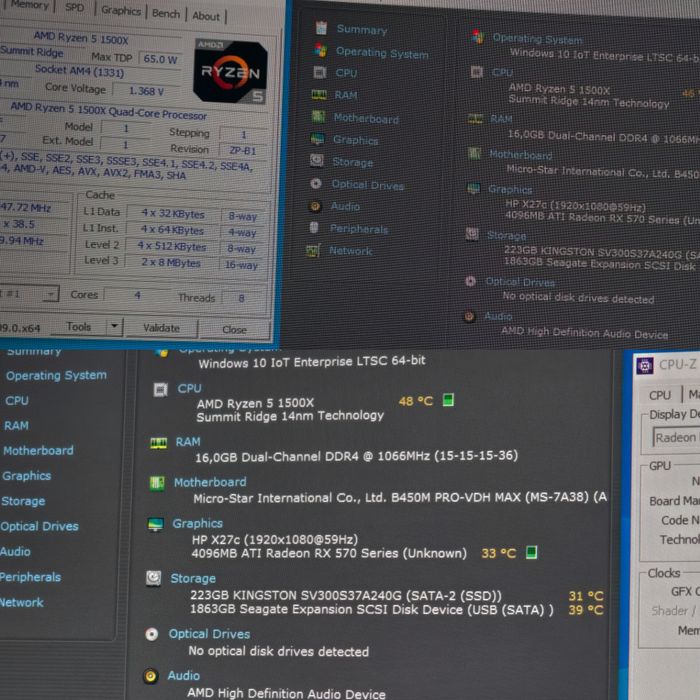The image size is (700, 700).
Task: Open the processor selection #1 dropdown in CPU-Z
Action: (x=51, y=293)
